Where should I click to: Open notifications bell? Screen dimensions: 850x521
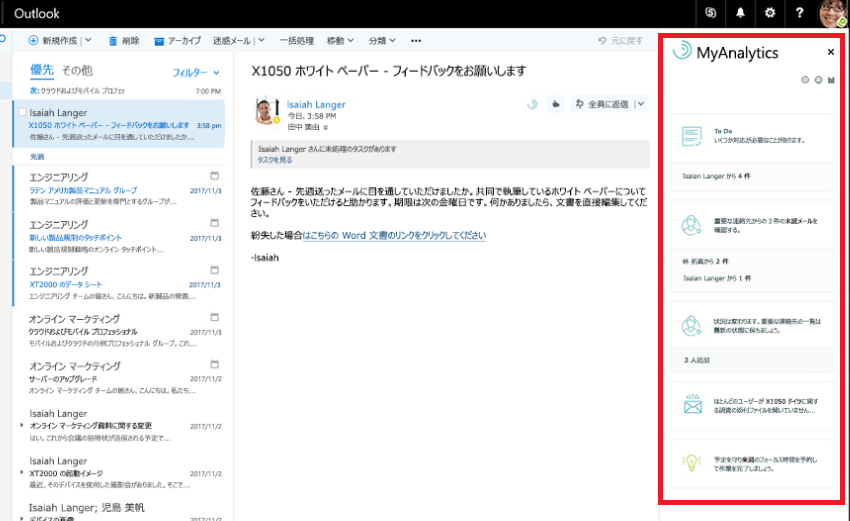tap(740, 13)
